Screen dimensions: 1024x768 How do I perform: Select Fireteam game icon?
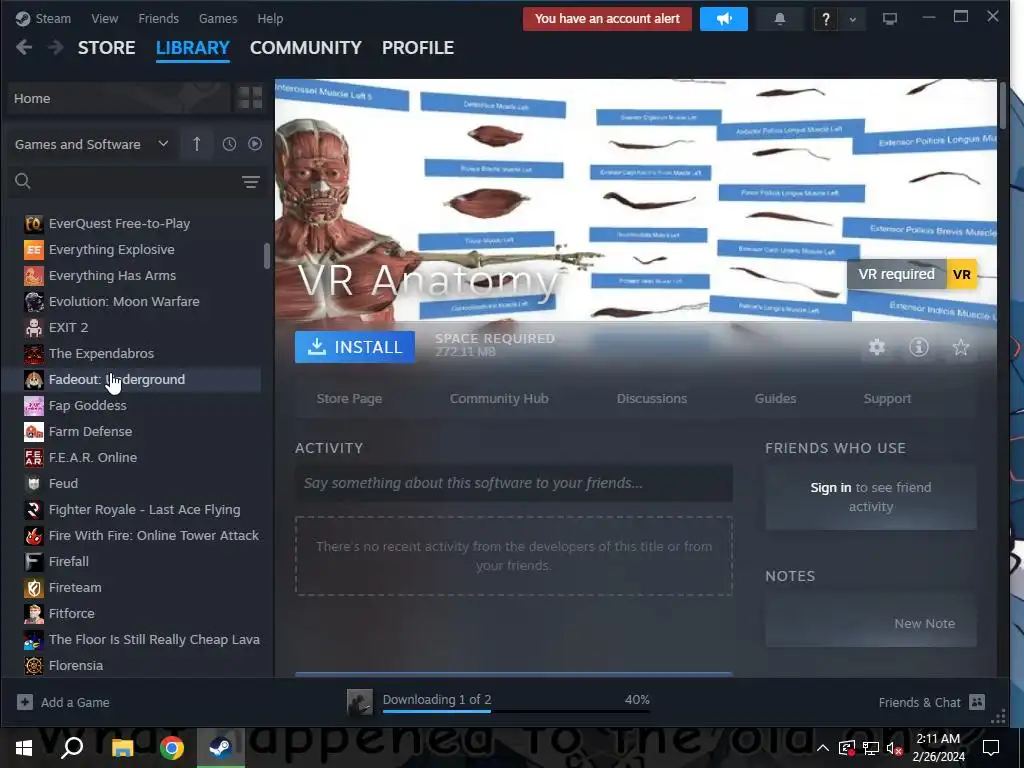coord(33,588)
